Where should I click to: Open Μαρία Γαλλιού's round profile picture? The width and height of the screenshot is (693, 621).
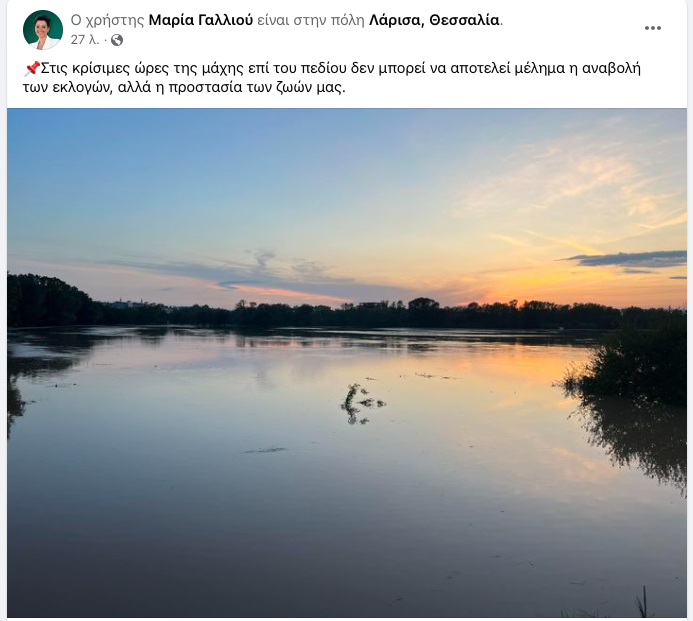43,30
